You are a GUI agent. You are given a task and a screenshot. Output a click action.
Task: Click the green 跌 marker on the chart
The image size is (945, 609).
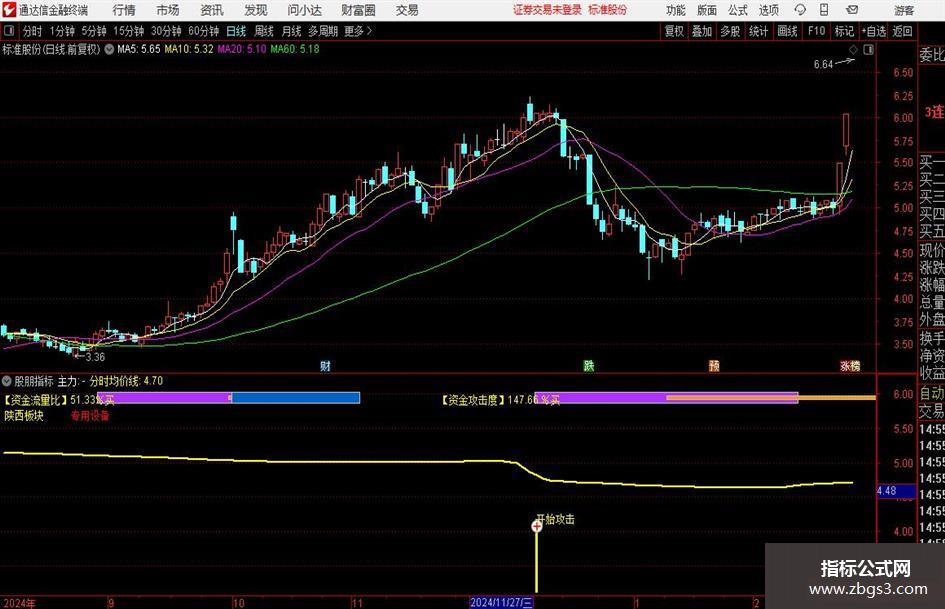pos(589,365)
